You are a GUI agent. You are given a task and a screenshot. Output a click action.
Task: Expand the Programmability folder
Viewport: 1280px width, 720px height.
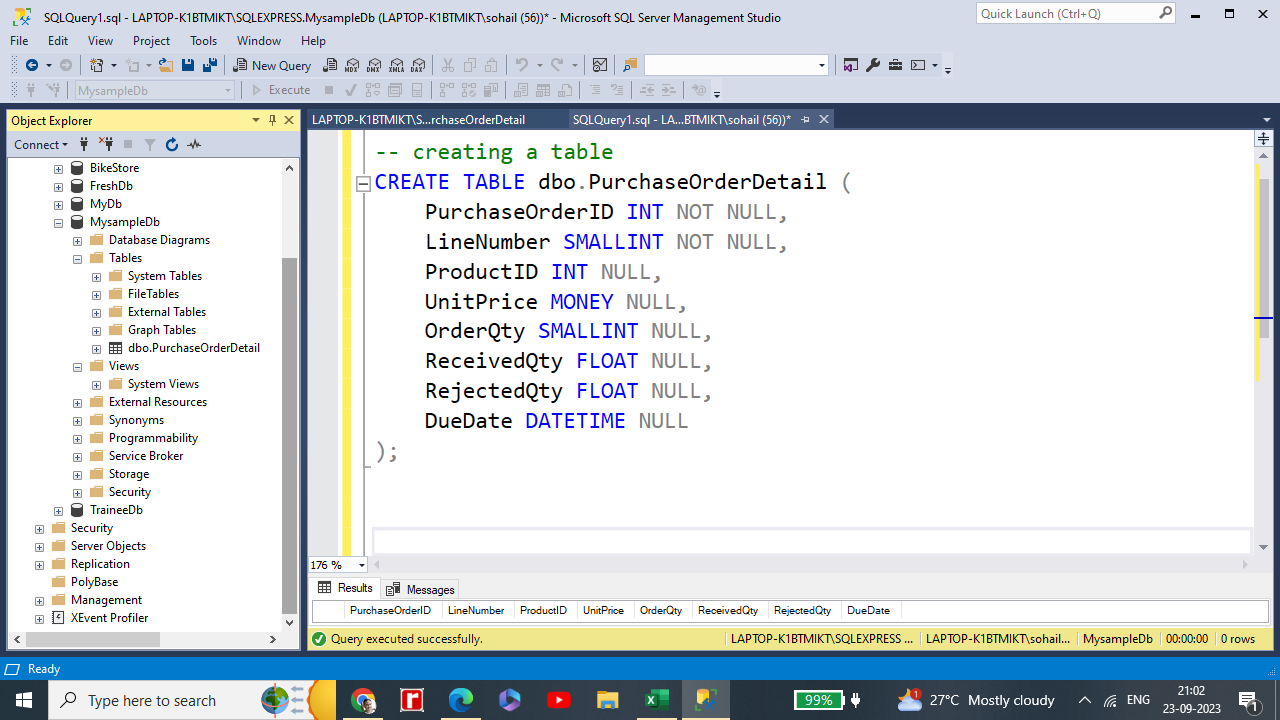77,438
